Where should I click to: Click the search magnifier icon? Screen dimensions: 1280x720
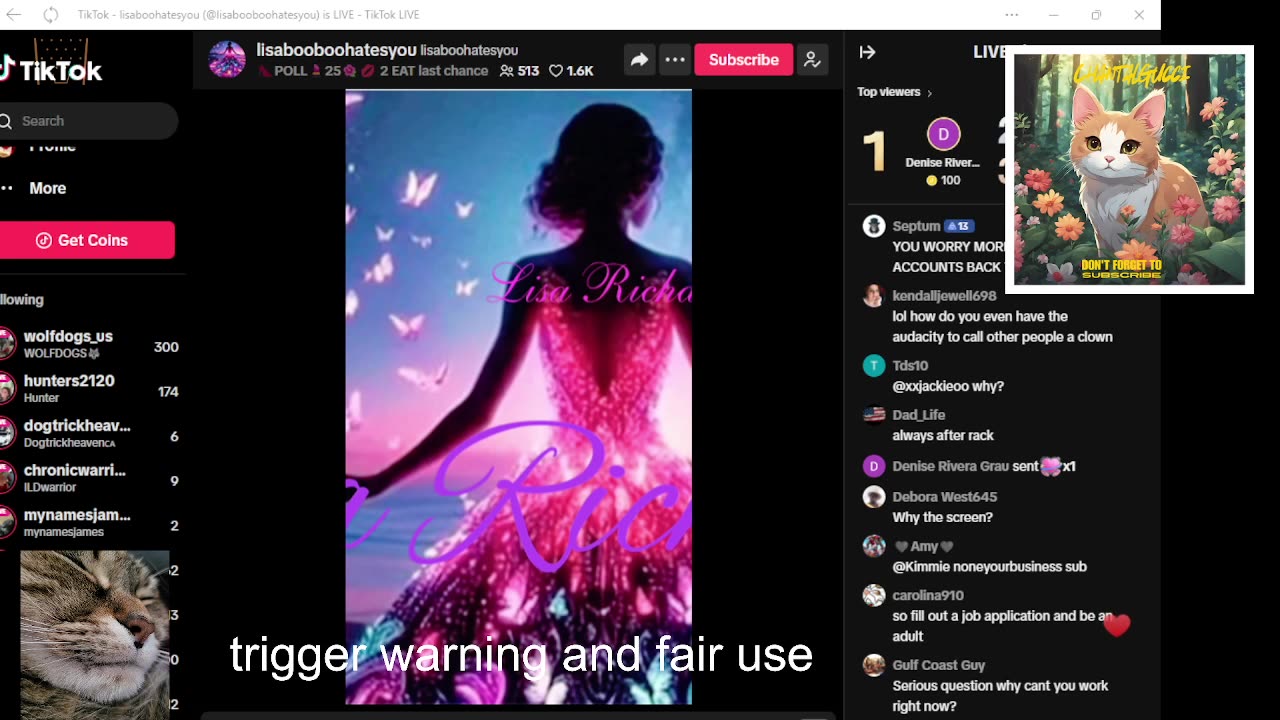coord(6,121)
